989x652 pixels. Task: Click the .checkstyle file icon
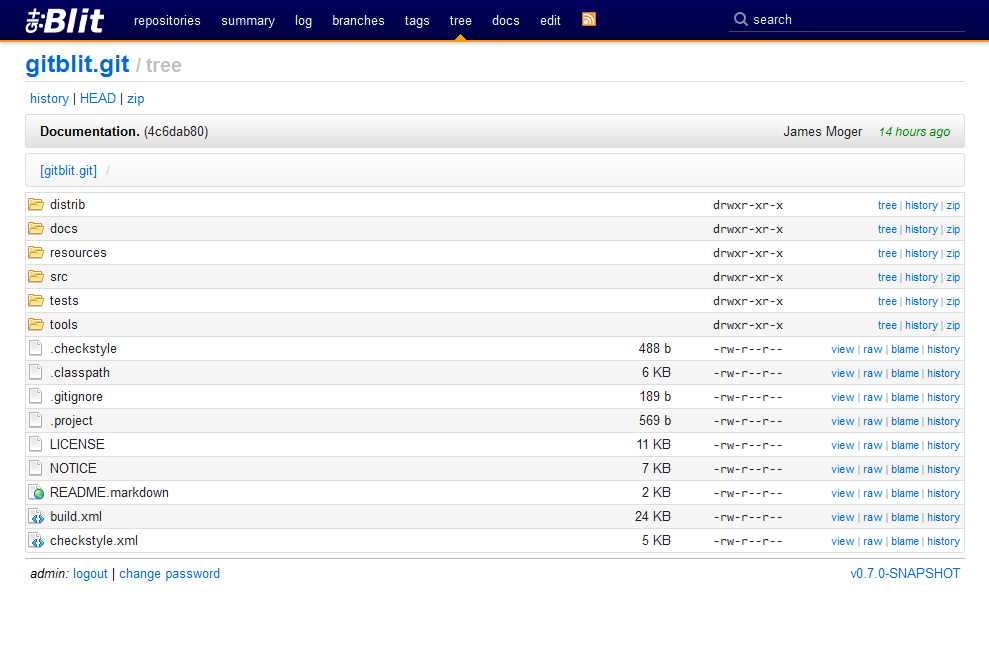[36, 348]
